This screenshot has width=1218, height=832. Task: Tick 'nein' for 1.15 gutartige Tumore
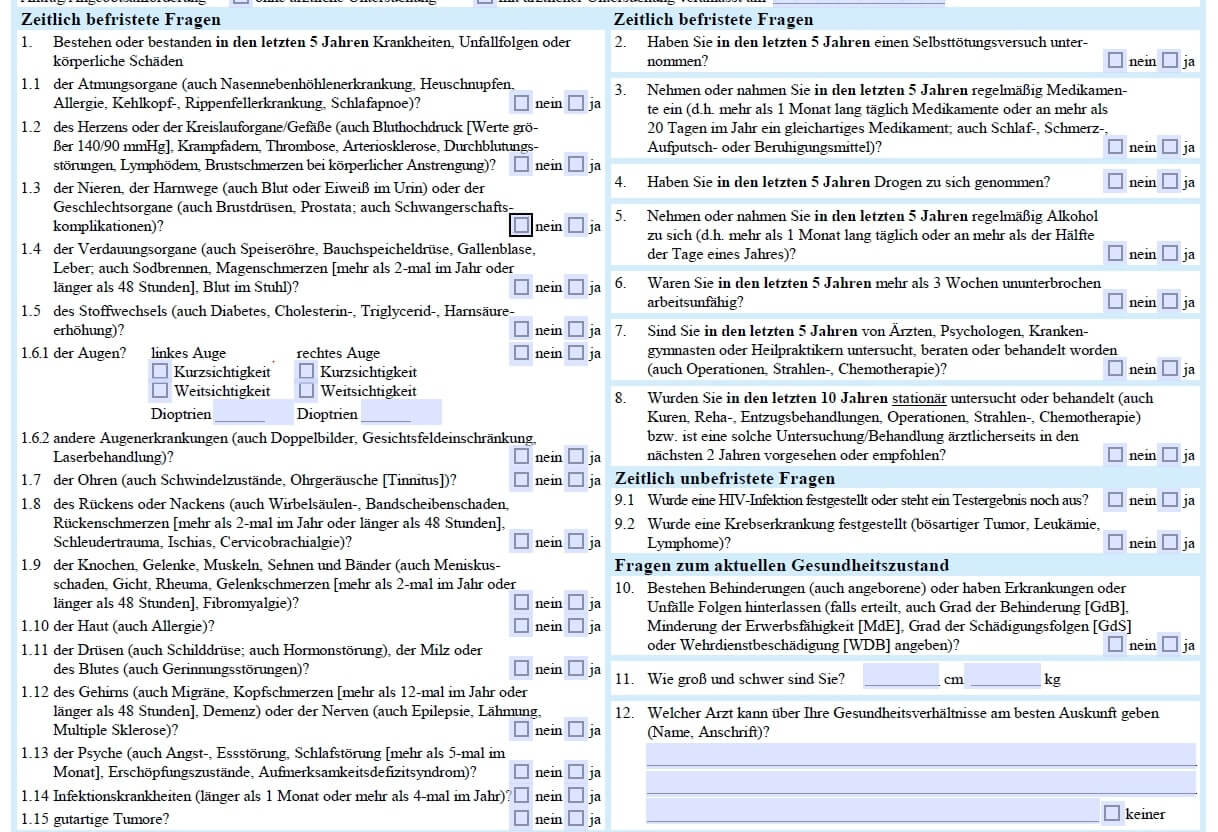pos(522,818)
